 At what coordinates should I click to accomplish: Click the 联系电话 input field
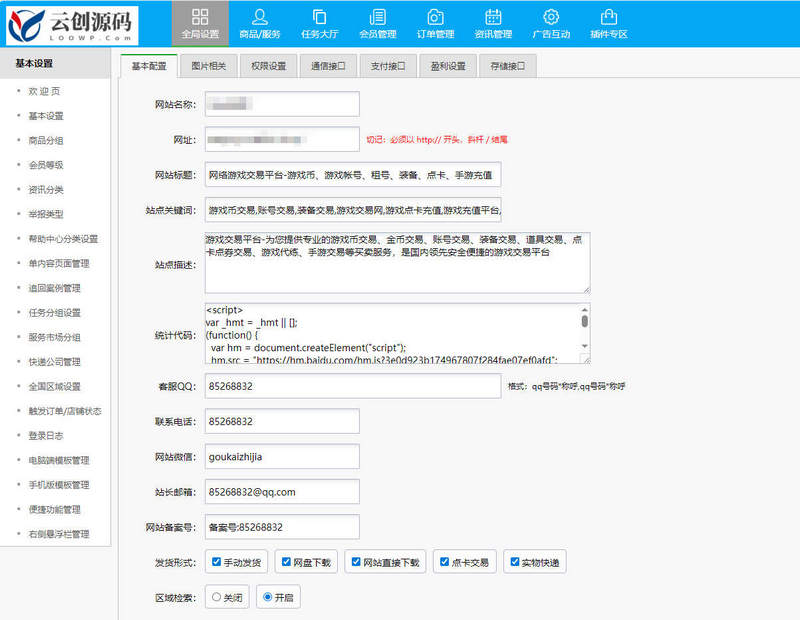pos(282,421)
